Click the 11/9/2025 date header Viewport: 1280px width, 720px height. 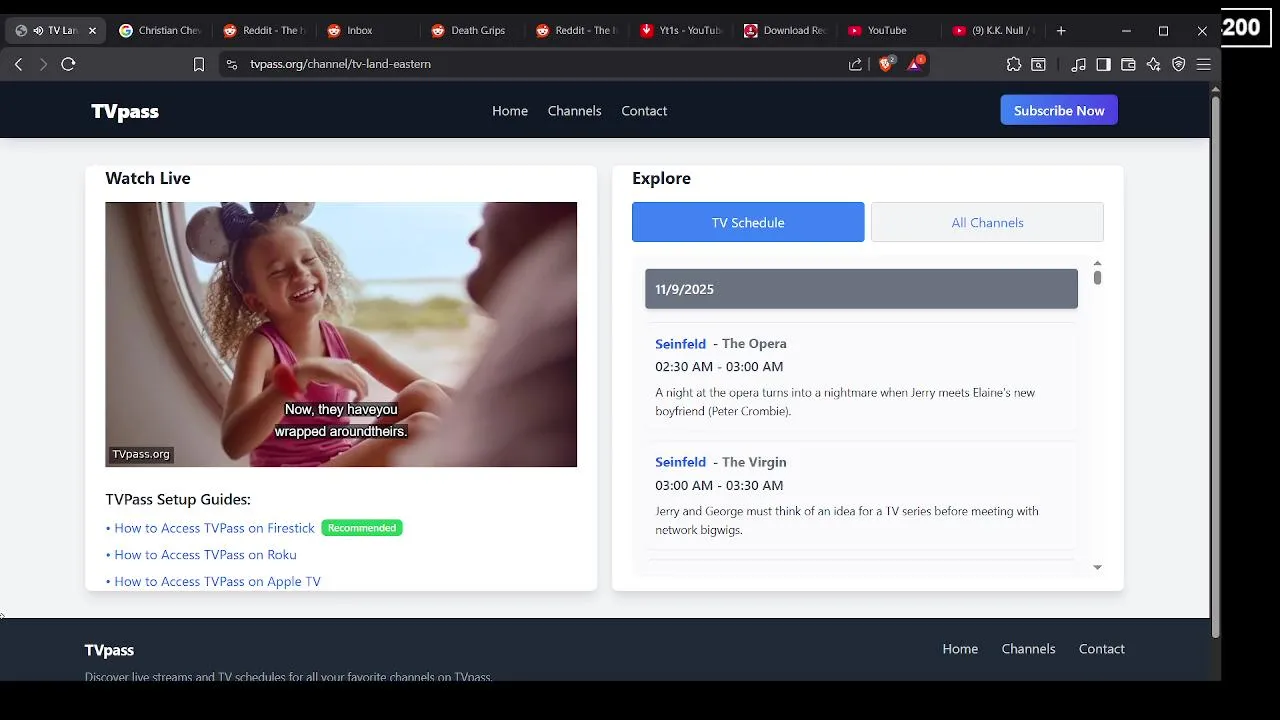point(861,289)
